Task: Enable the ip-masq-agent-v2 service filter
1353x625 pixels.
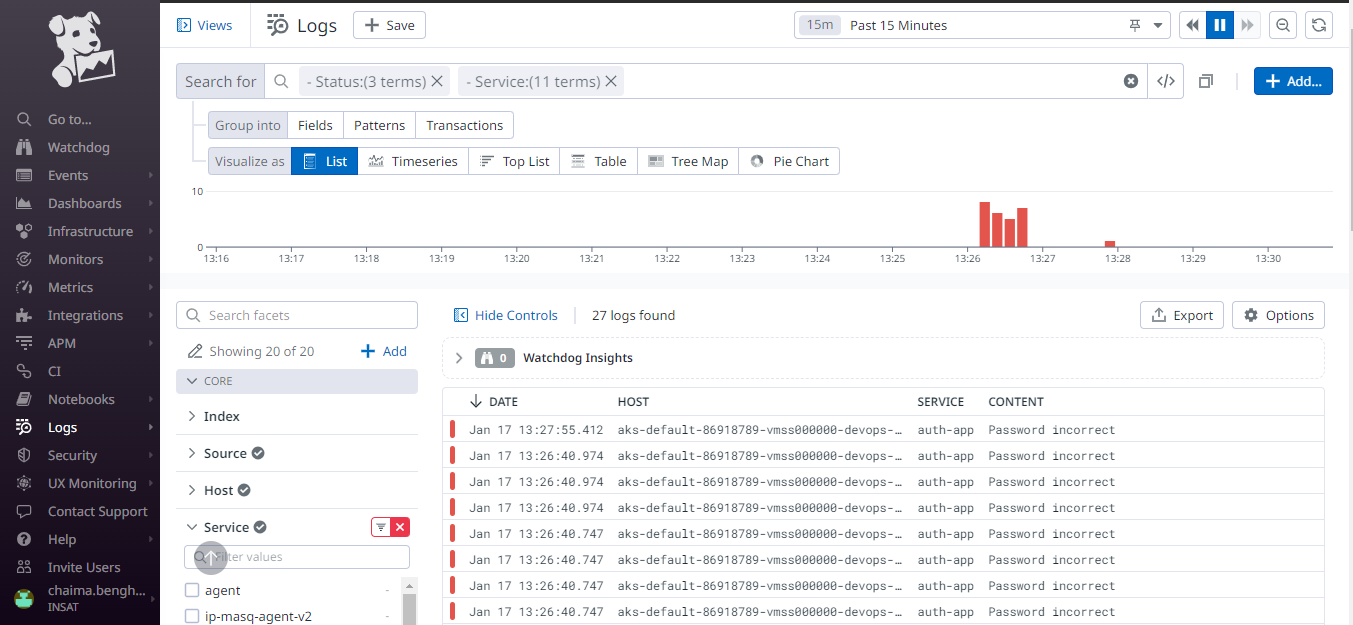Action: pos(191,616)
